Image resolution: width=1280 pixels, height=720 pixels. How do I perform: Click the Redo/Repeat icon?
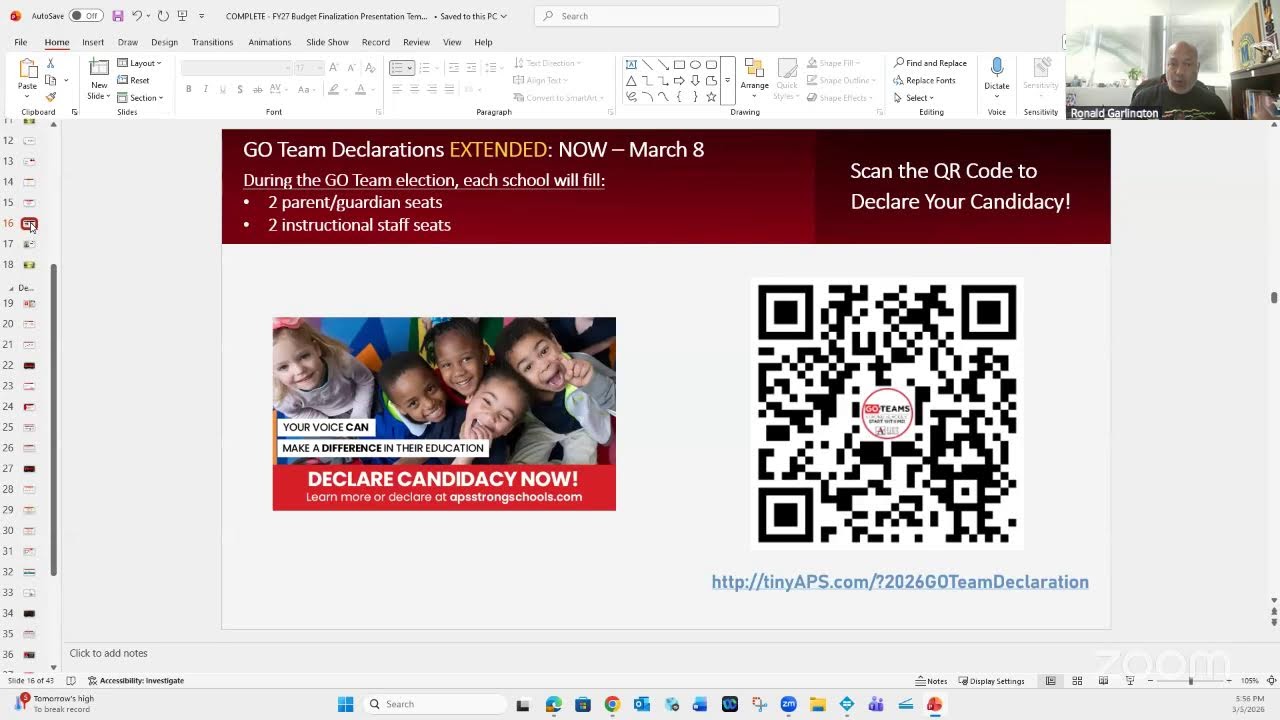pyautogui.click(x=163, y=16)
